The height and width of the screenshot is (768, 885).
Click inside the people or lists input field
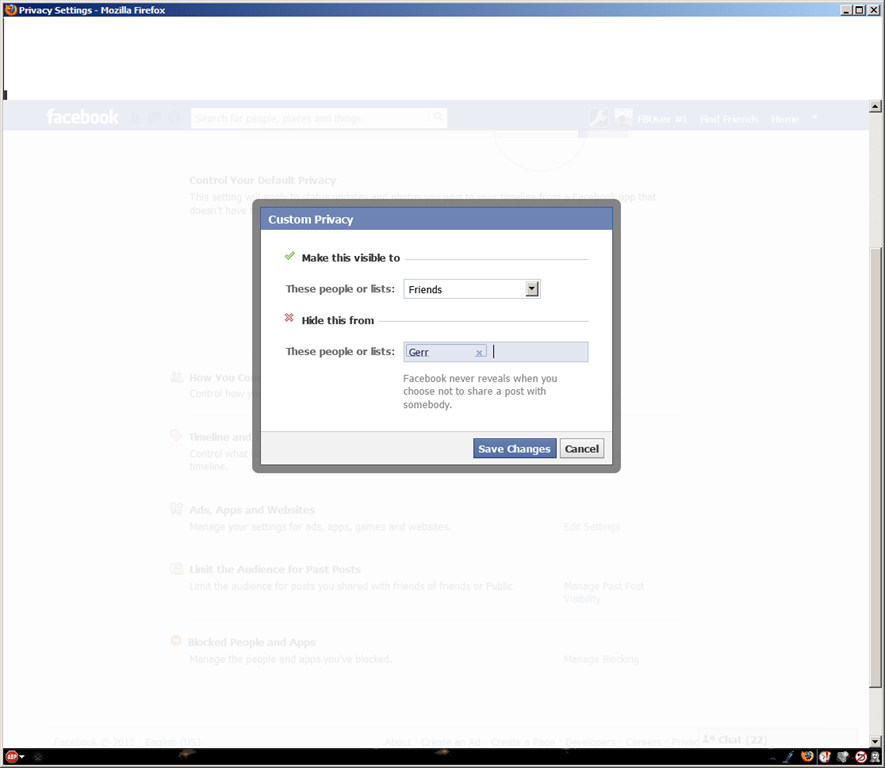coord(540,351)
